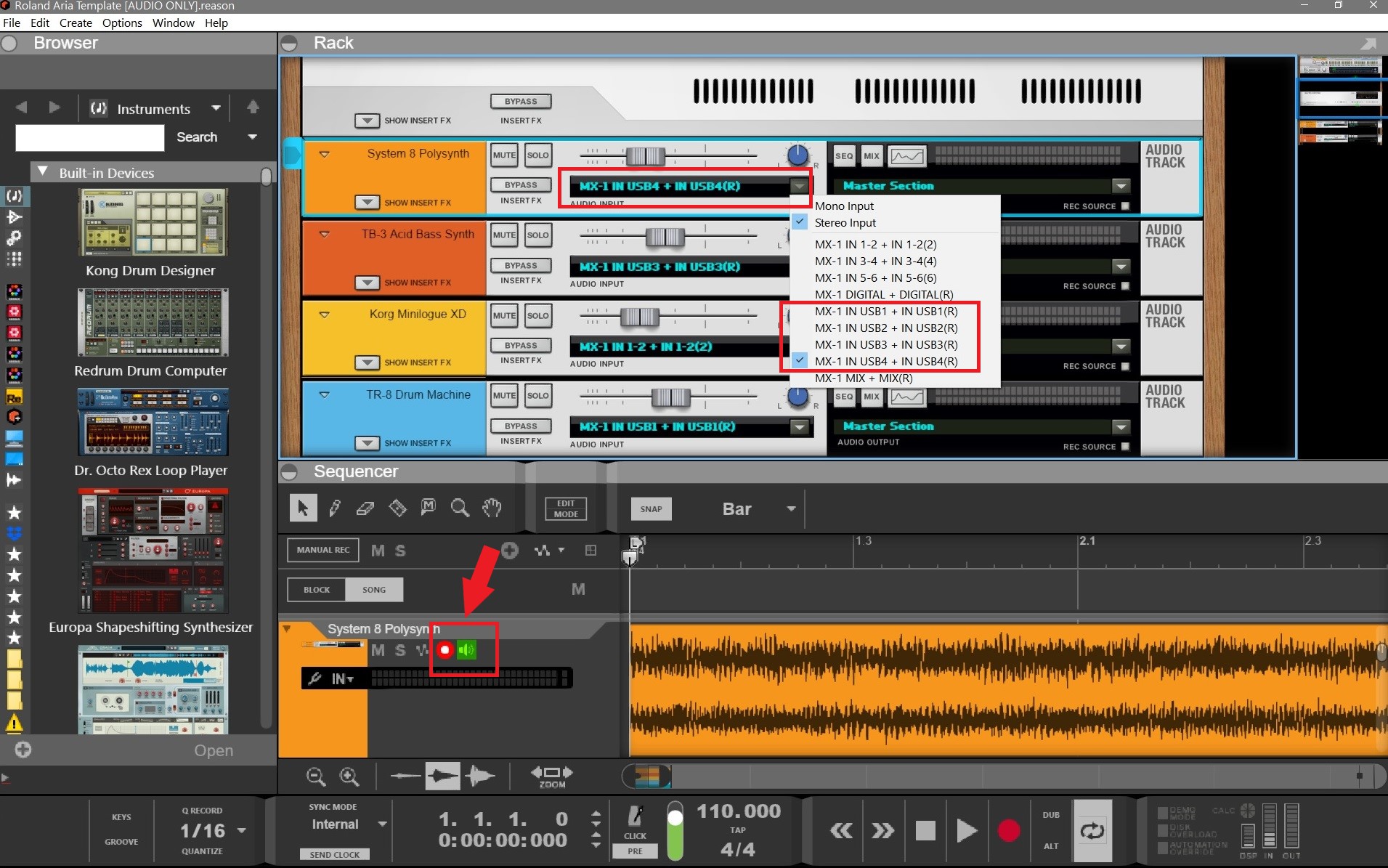The image size is (1388, 868).
Task: Enable record on System 8 Polysynth track
Action: click(445, 650)
